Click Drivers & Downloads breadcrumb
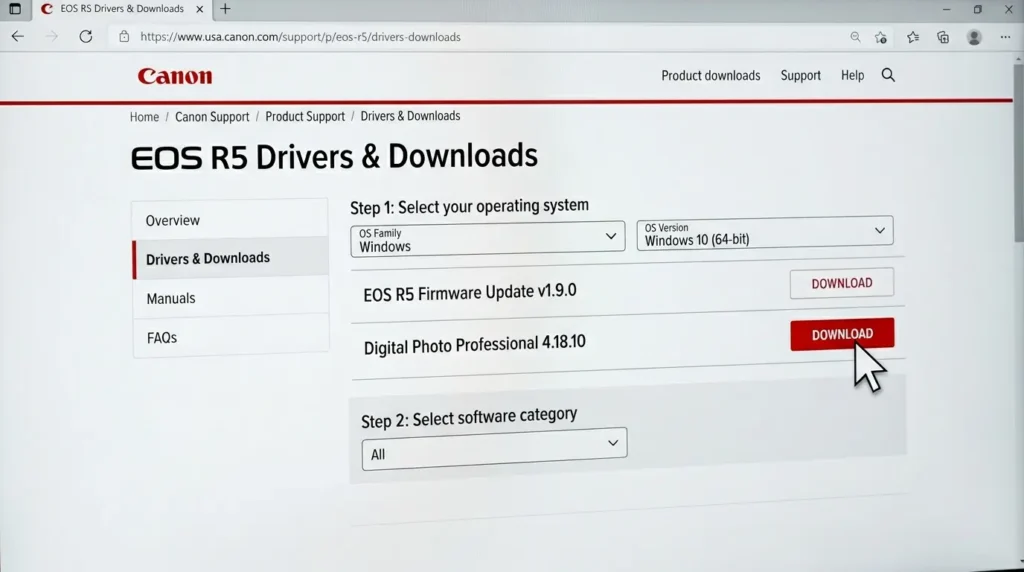The image size is (1024, 572). 410,116
